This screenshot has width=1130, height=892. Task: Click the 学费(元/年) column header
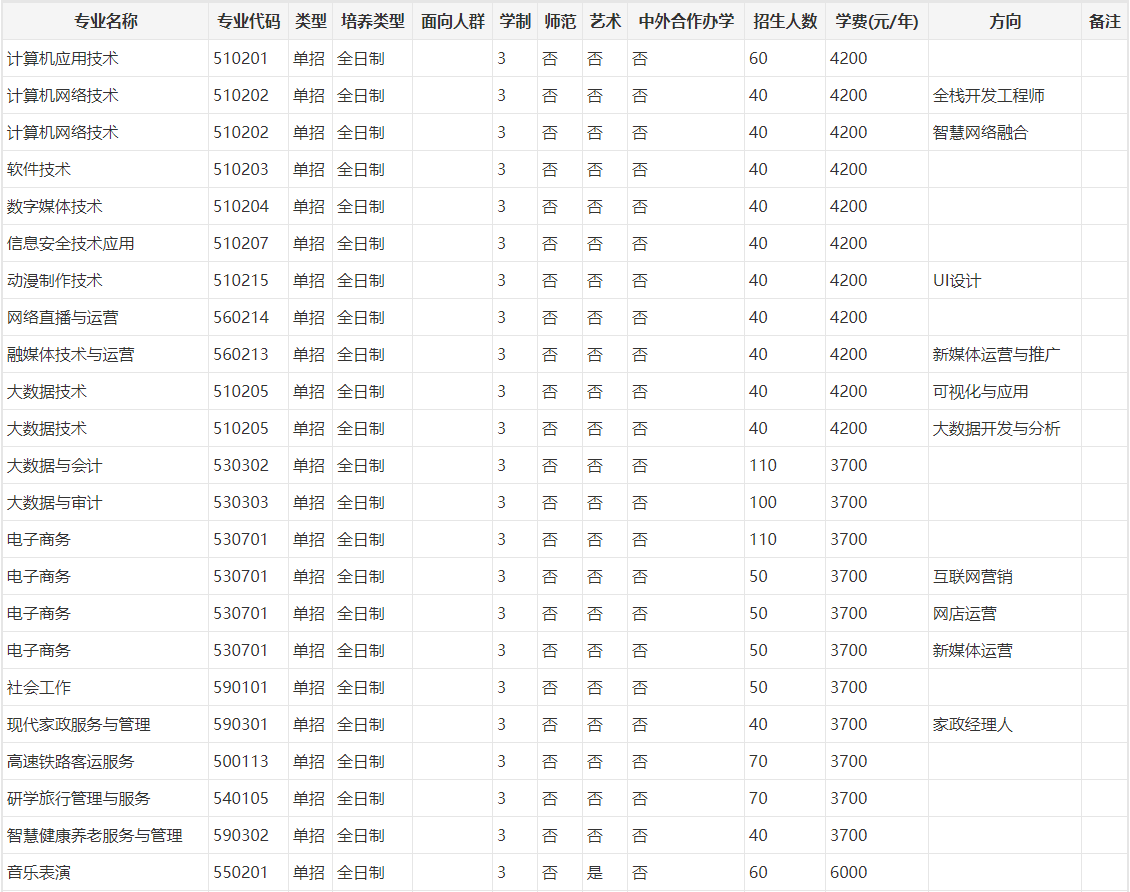pos(877,22)
